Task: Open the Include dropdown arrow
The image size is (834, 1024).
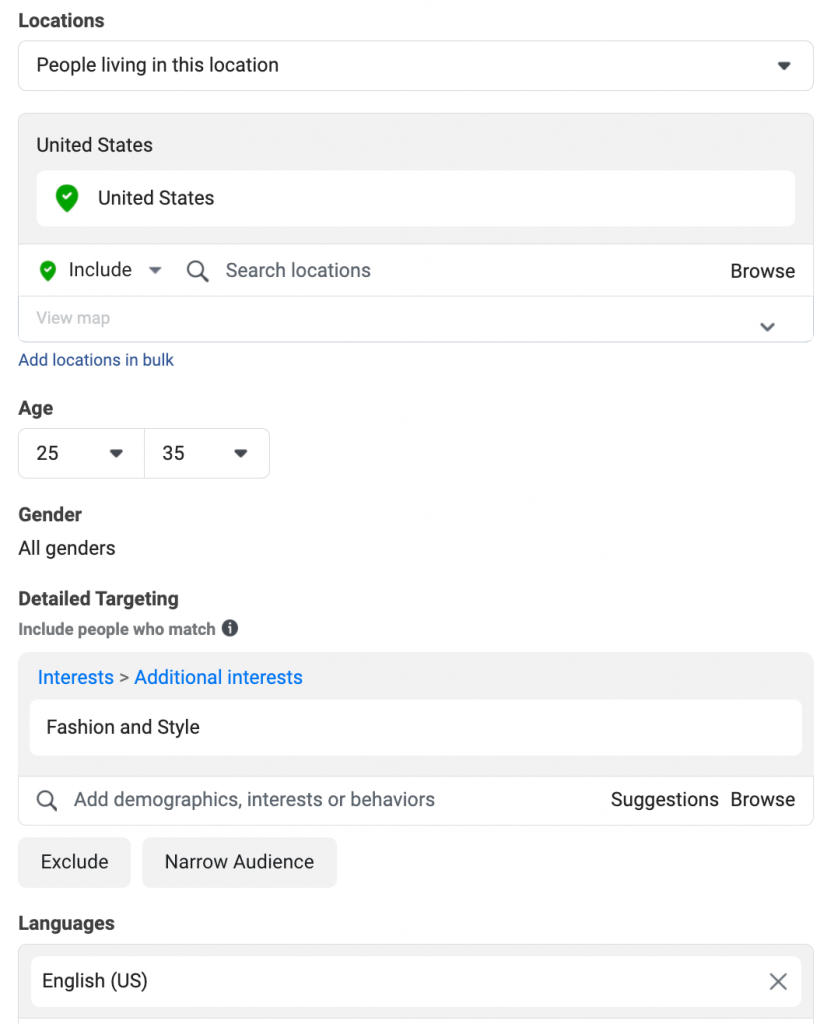Action: pos(155,270)
